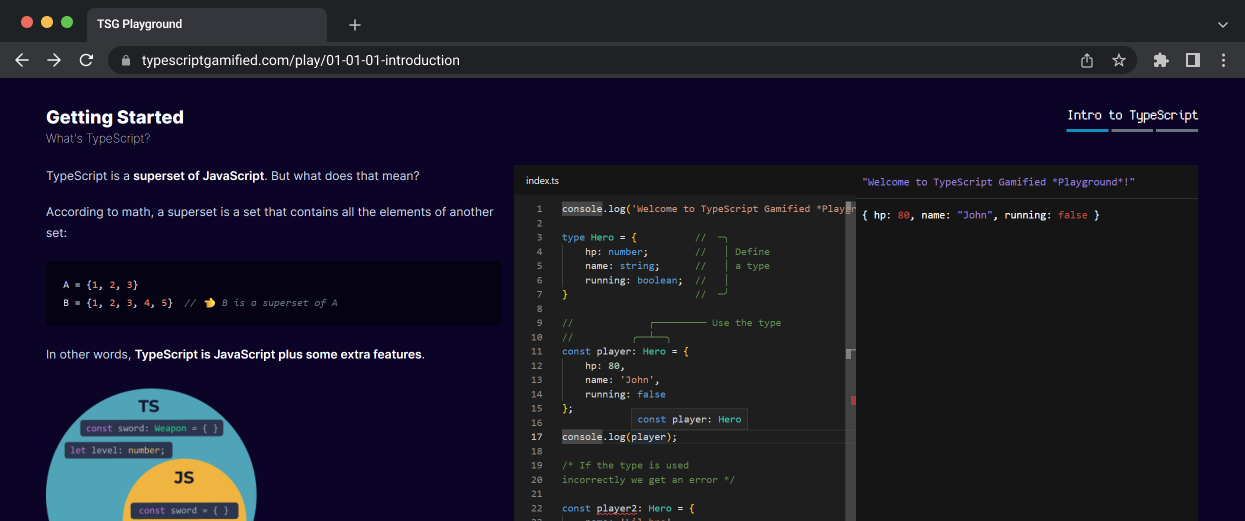
Task: Click the "const player: Hero" hover tooltip
Action: 689,419
